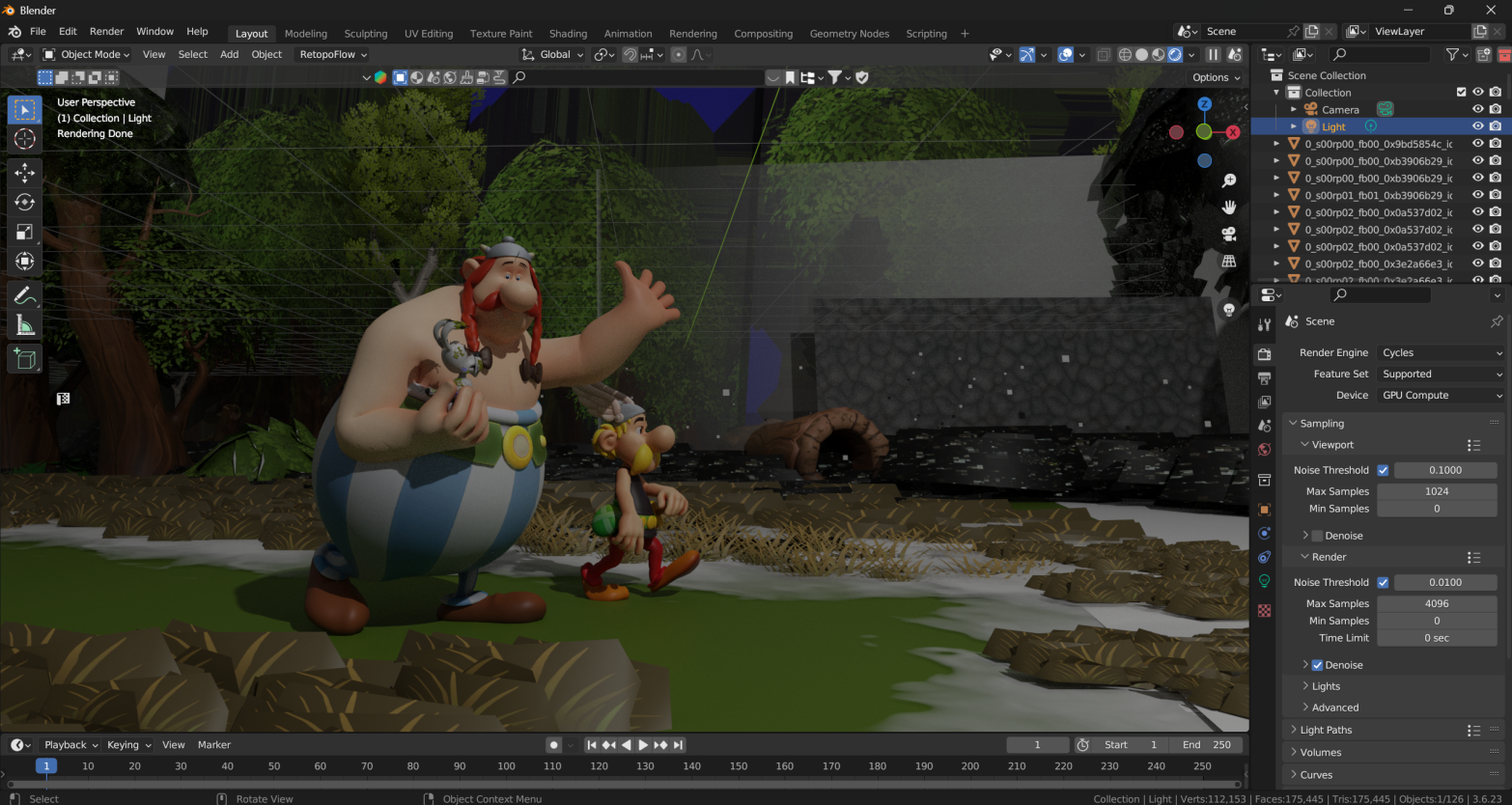This screenshot has width=1512, height=805.
Task: Choose the Move tool in toolbar
Action: [x=25, y=173]
